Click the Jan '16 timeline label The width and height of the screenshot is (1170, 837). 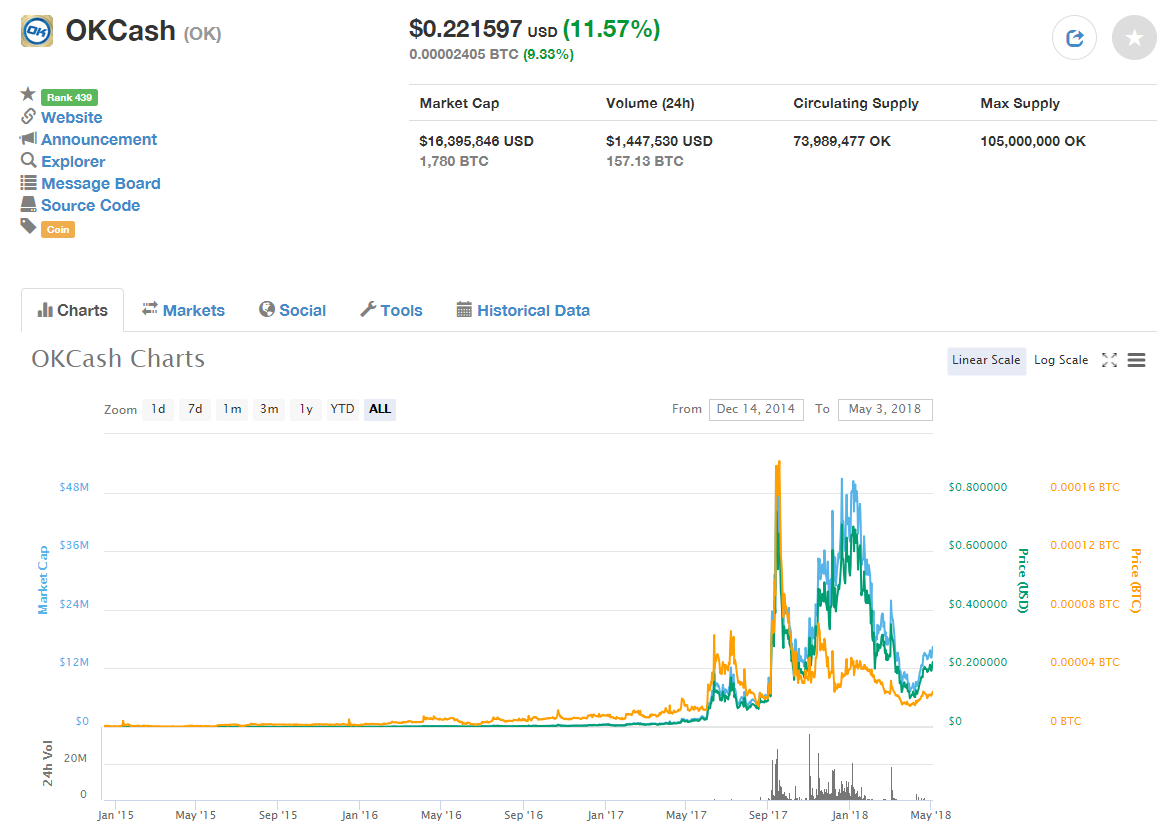point(360,815)
